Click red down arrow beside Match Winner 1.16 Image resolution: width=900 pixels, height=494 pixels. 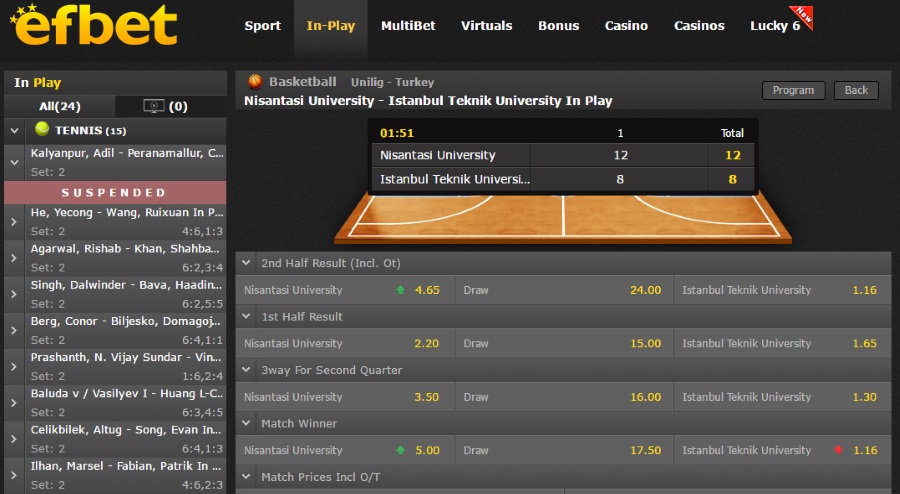(x=839, y=450)
